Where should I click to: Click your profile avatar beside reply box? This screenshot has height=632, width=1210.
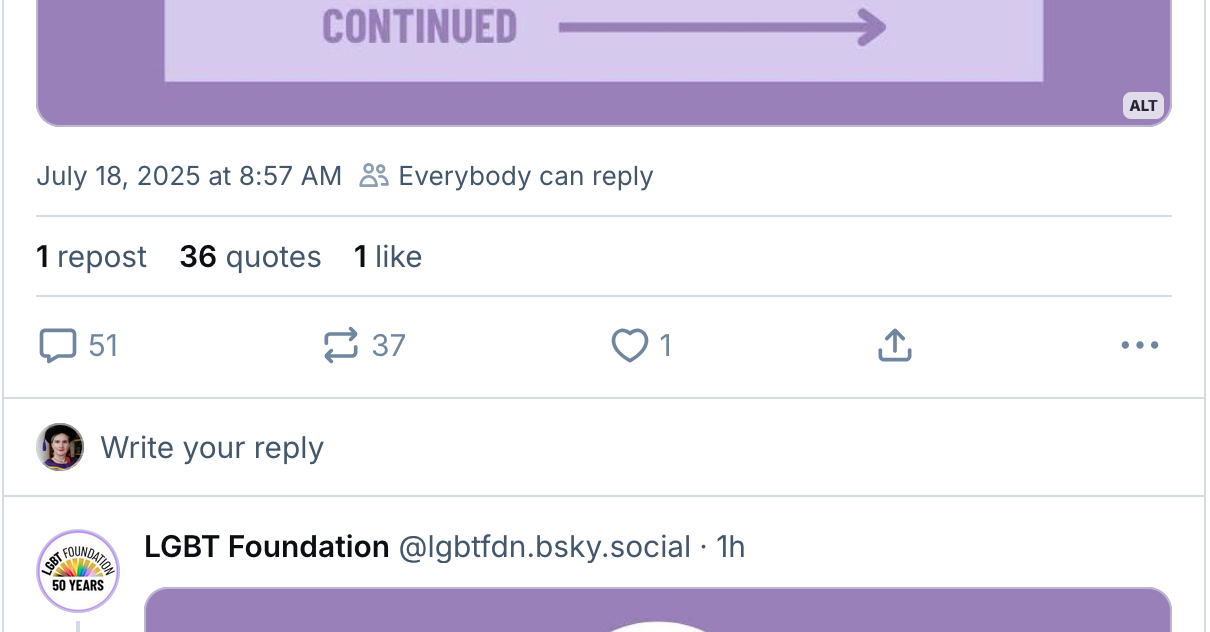tap(60, 447)
